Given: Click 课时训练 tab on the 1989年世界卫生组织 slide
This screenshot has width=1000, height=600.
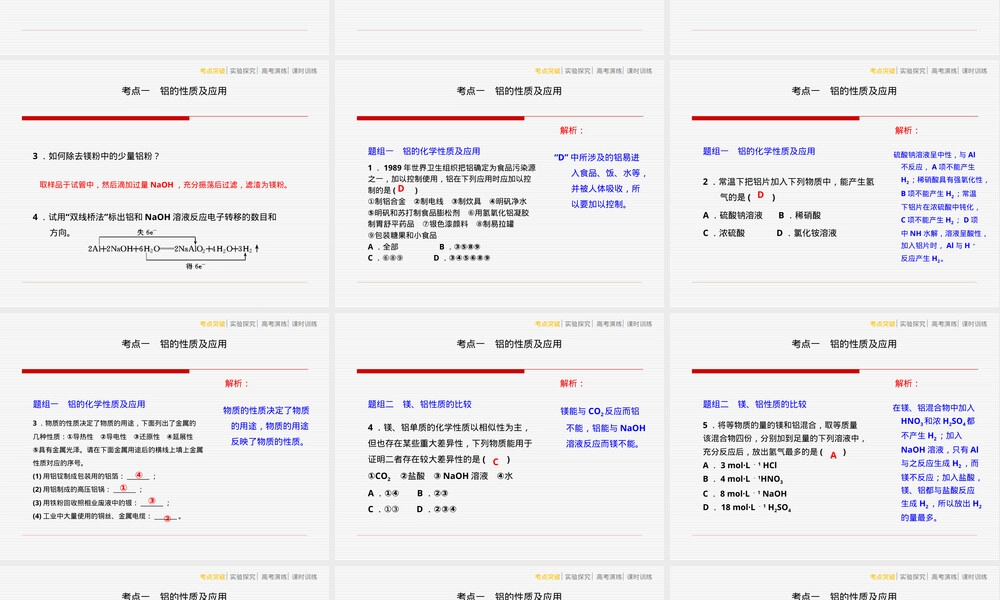Looking at the screenshot, I should (x=639, y=71).
